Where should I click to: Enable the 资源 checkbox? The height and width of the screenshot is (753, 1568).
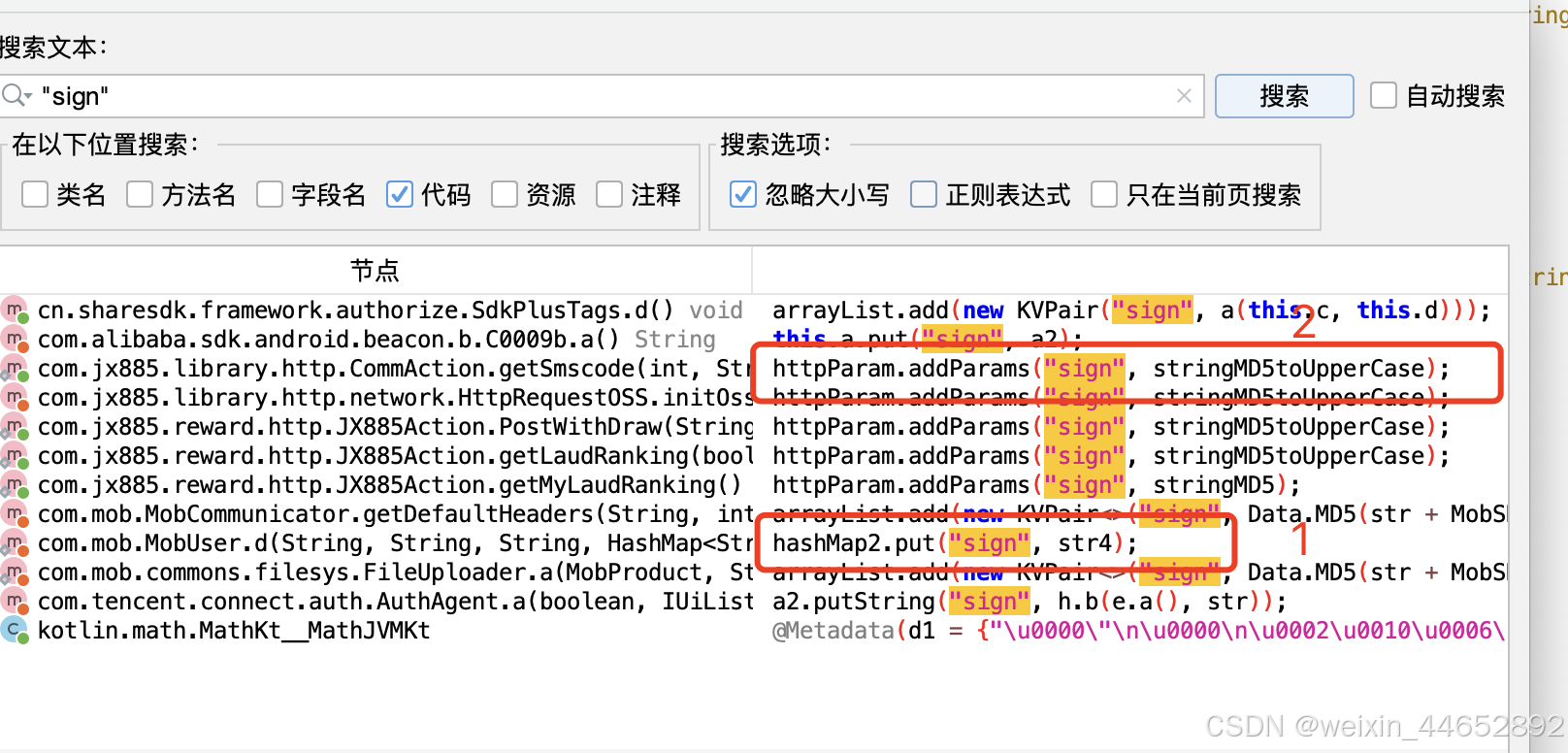(505, 194)
